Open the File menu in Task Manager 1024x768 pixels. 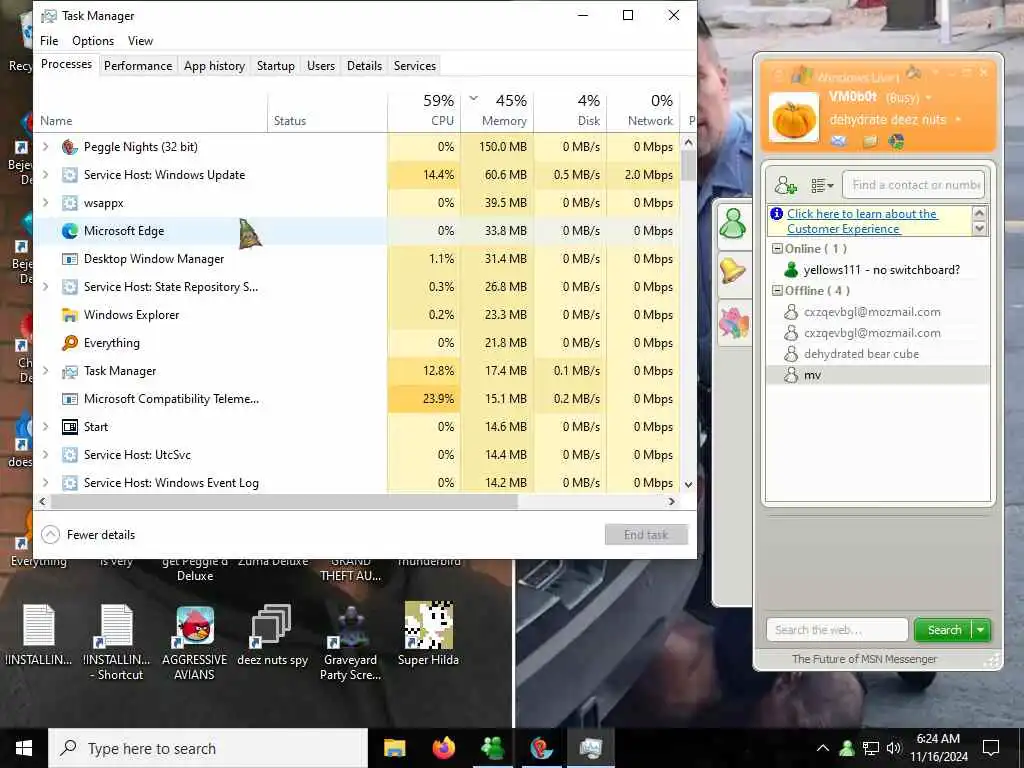(49, 40)
